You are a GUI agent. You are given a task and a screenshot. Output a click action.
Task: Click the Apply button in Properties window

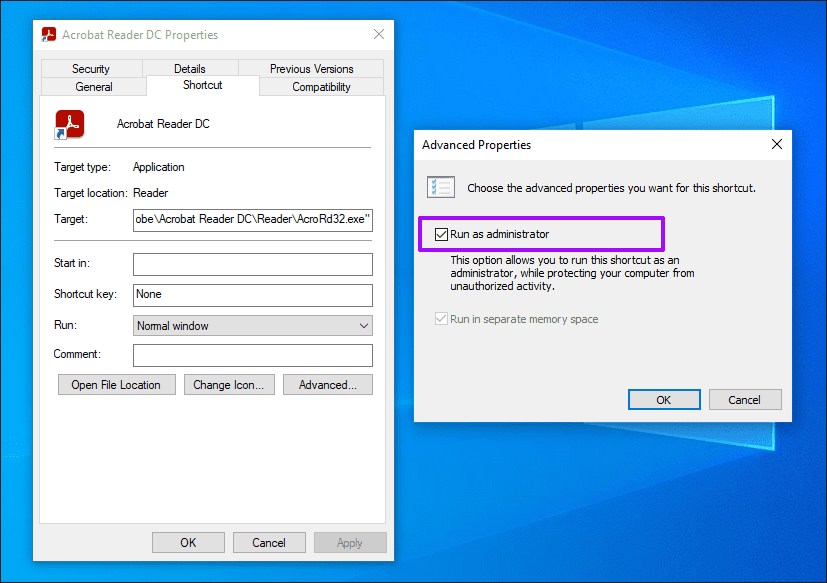pos(350,543)
